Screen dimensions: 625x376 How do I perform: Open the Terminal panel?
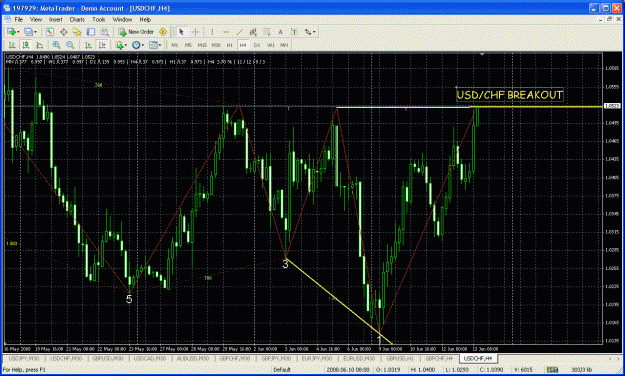(90, 32)
